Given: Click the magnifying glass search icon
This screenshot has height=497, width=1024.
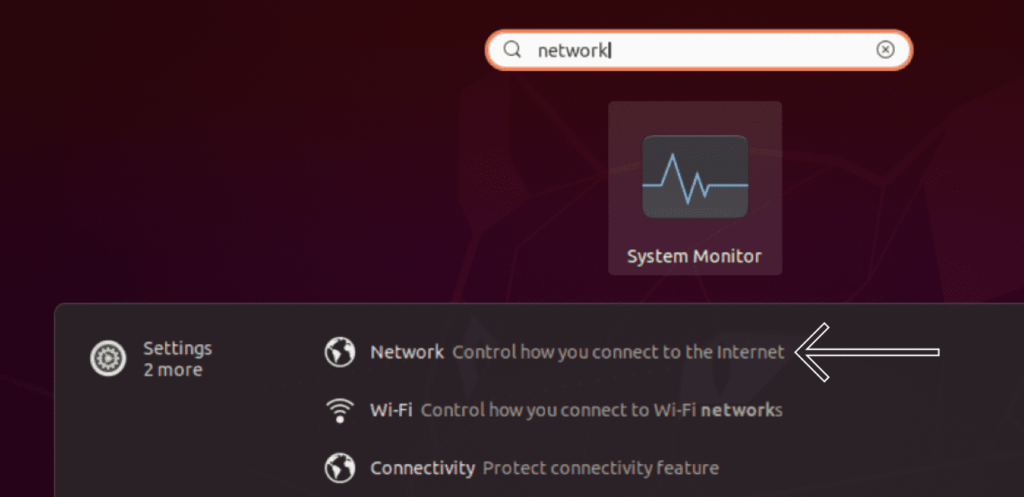Looking at the screenshot, I should coord(513,50).
